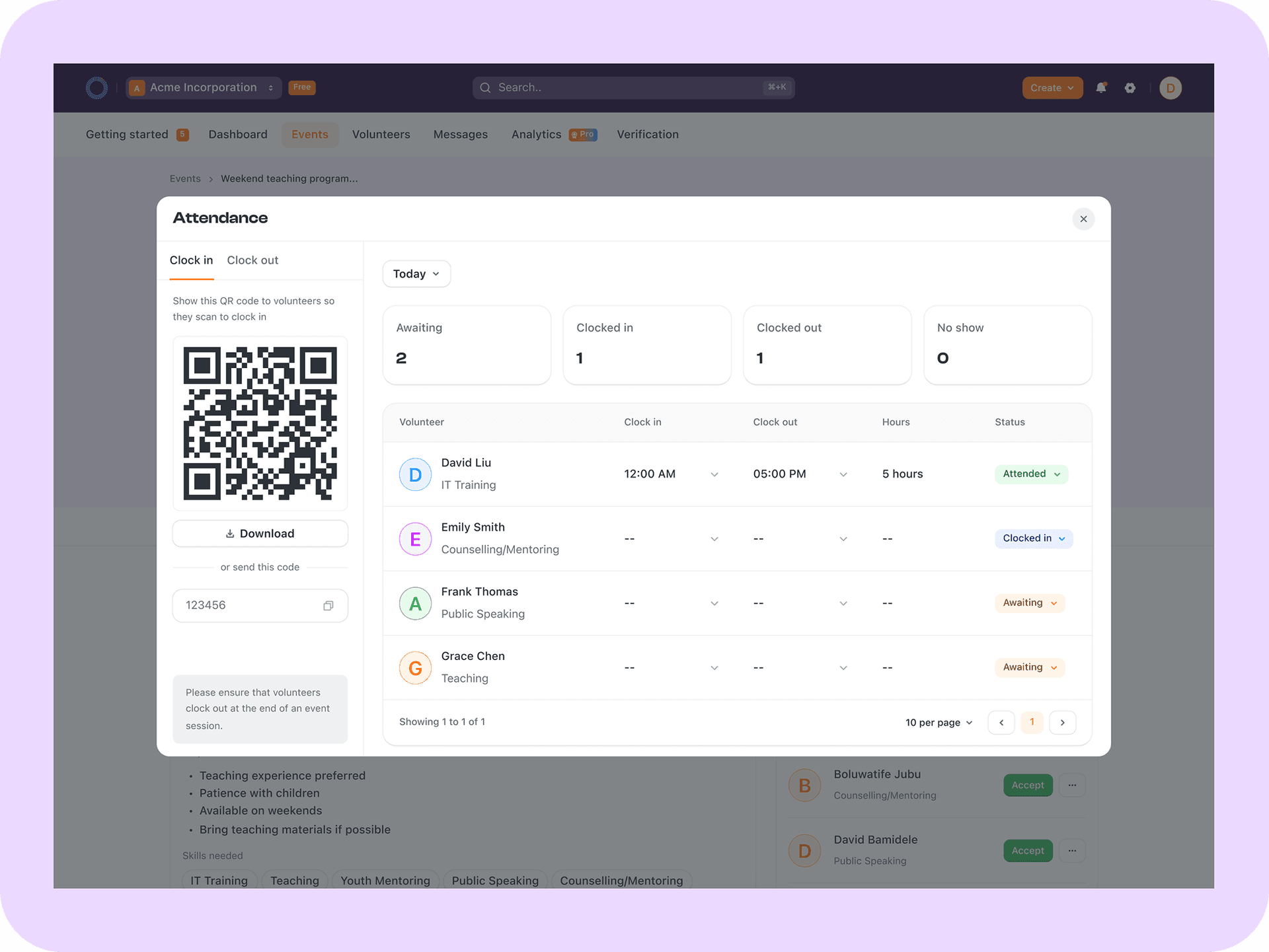
Task: Switch to the Clock in tab
Action: (x=191, y=260)
